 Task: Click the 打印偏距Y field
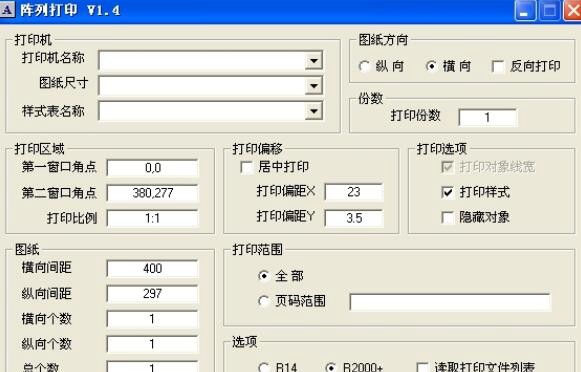[354, 218]
